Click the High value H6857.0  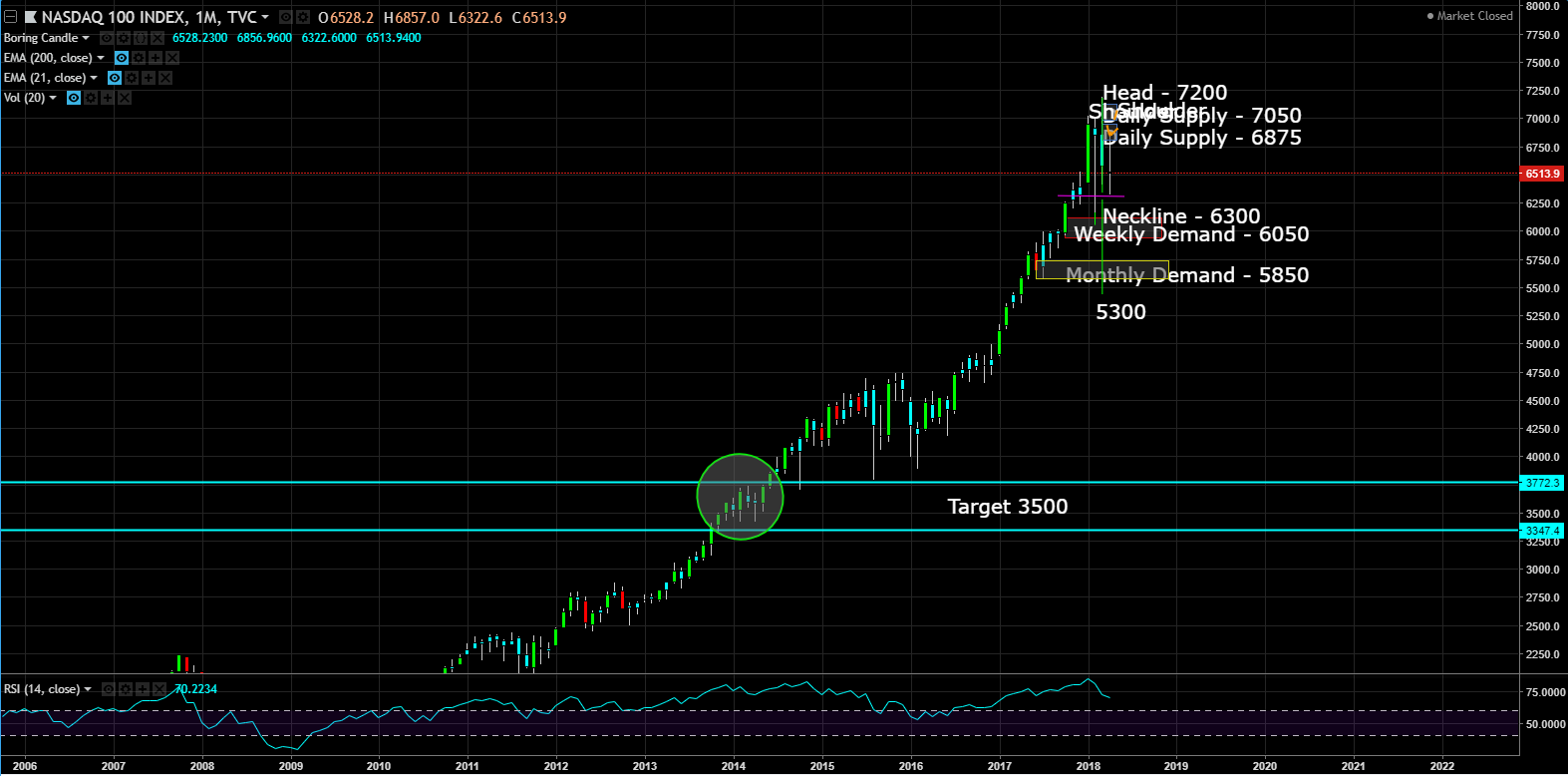click(411, 17)
